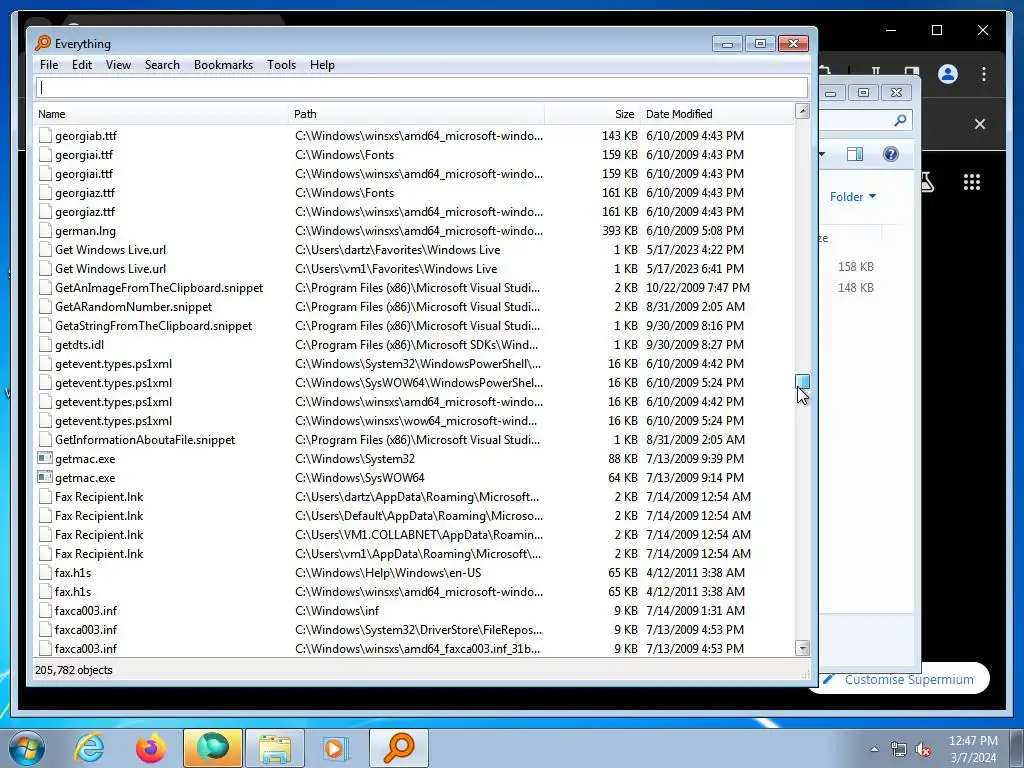
Task: Click the vertical scrollbar thumb in results
Action: point(803,381)
